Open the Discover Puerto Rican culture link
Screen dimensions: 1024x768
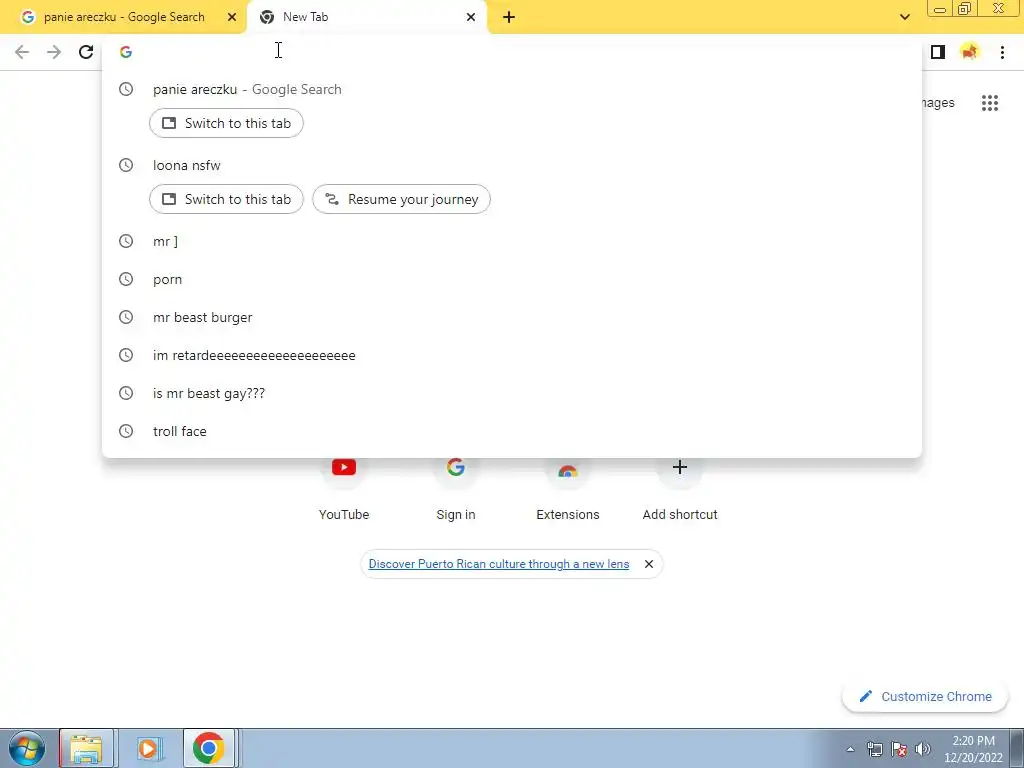coord(498,564)
